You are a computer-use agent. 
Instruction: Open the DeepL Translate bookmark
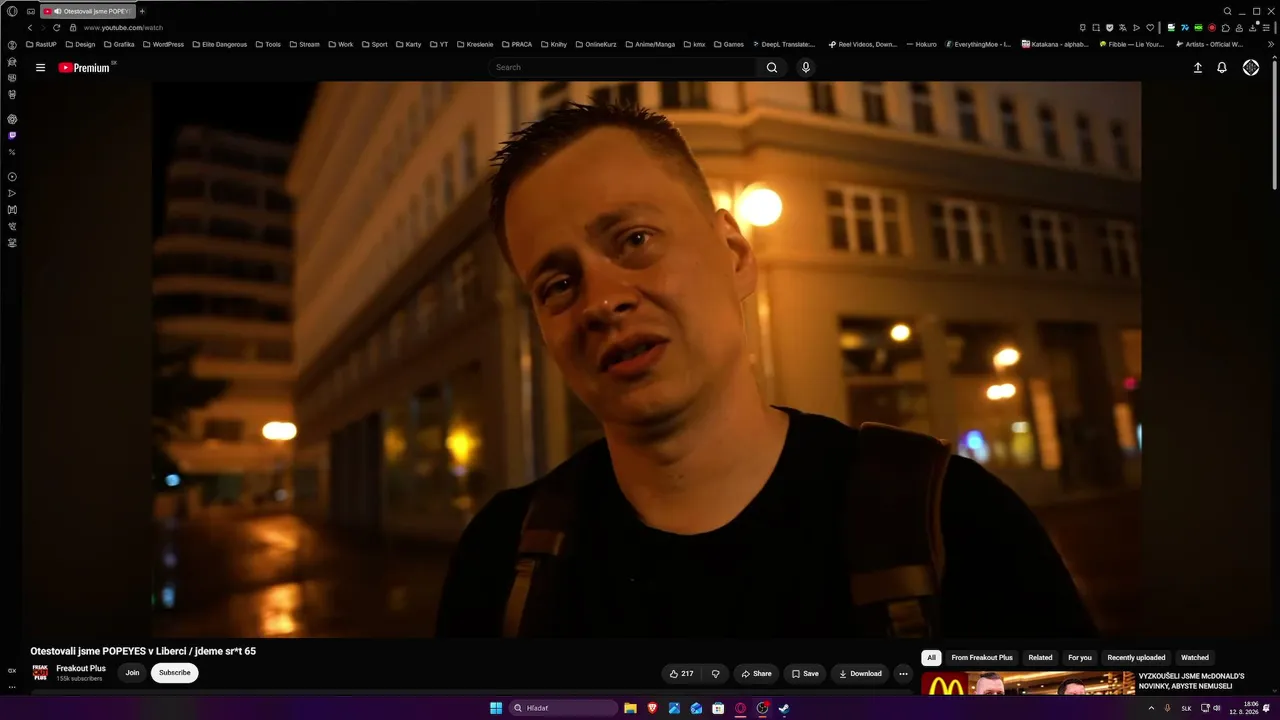pyautogui.click(x=782, y=45)
